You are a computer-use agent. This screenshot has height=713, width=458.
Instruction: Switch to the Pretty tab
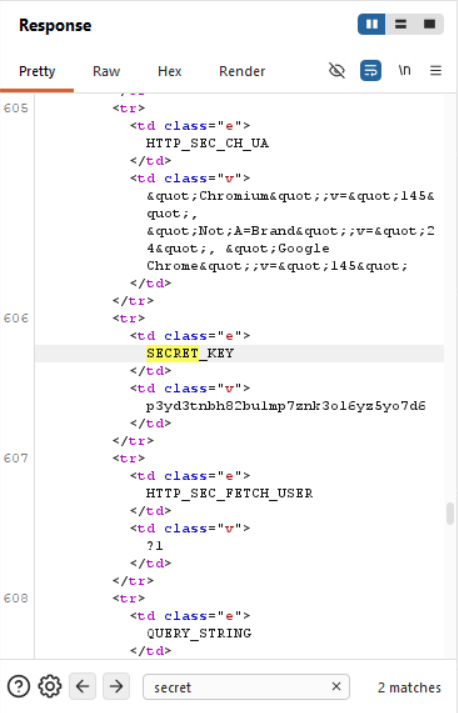pyautogui.click(x=37, y=71)
